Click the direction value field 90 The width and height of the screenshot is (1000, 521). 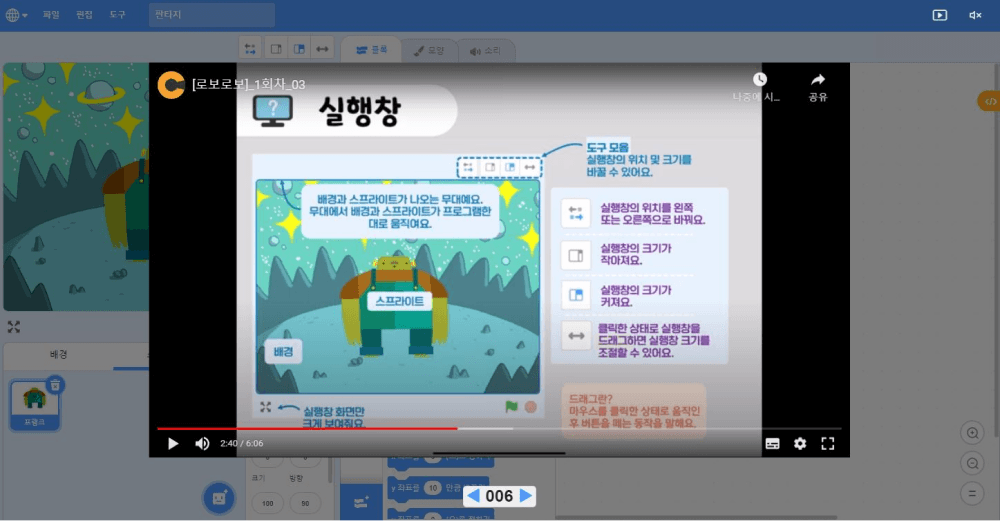[x=305, y=503]
